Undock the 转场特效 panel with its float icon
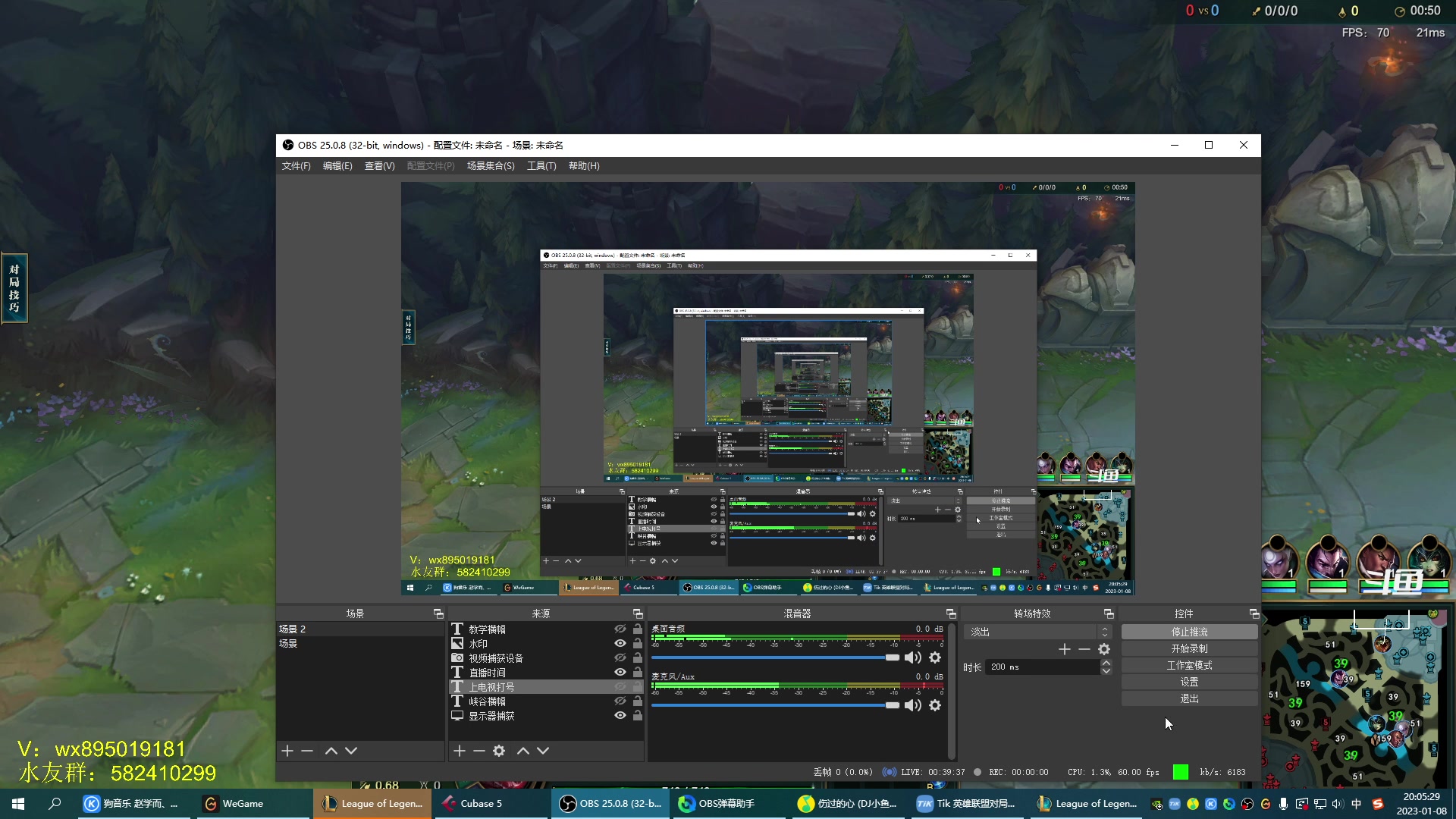The image size is (1456, 819). pyautogui.click(x=1109, y=613)
